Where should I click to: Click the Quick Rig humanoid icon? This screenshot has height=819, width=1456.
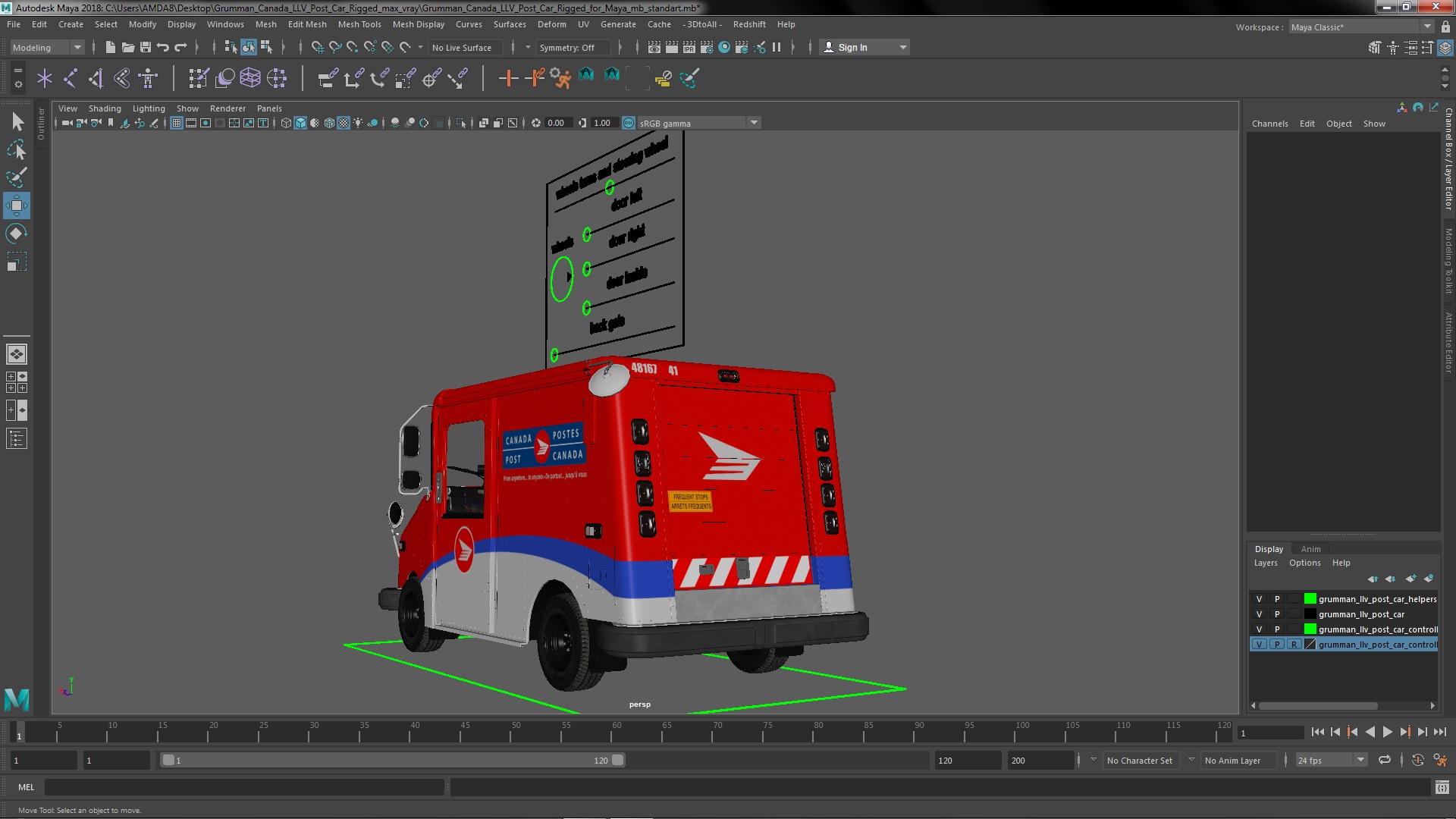[x=148, y=78]
